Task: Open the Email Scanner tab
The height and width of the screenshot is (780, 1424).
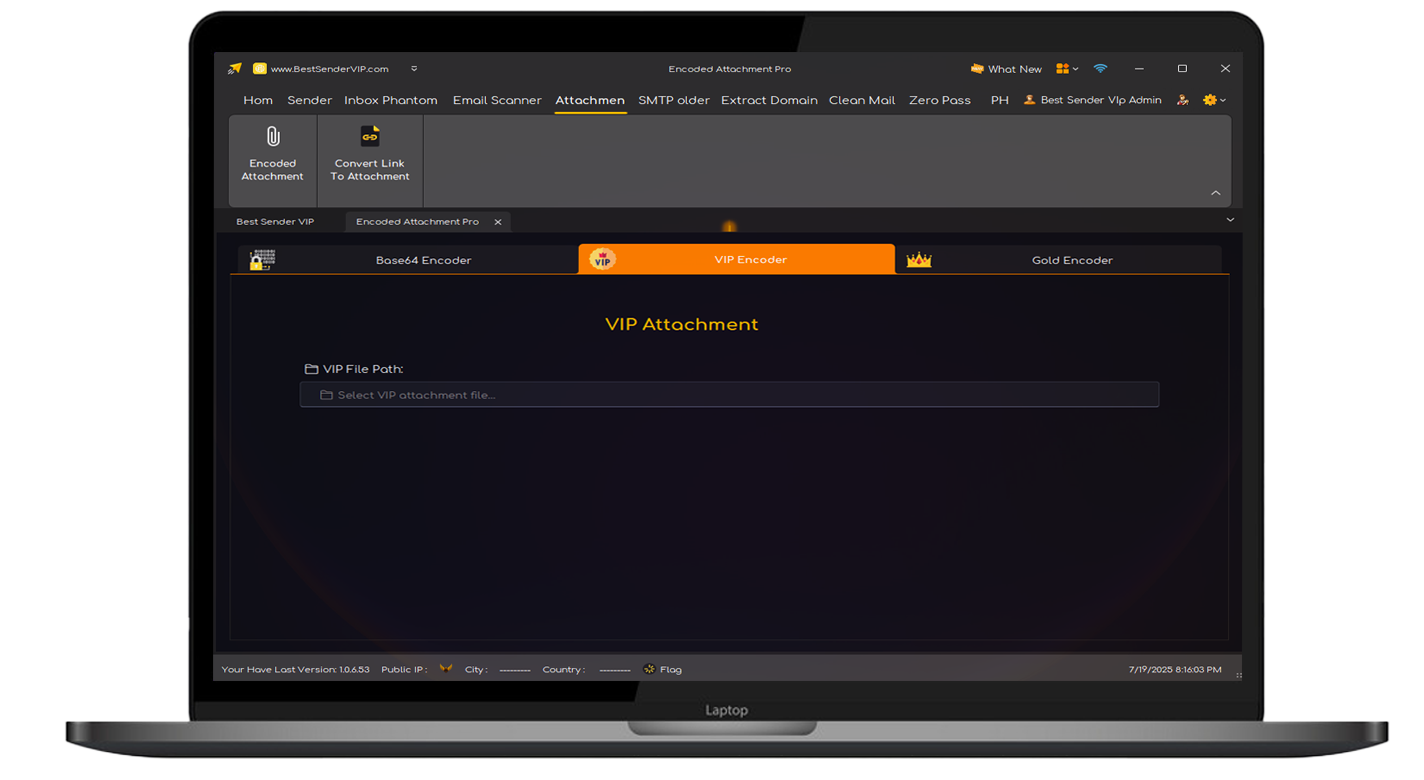Action: point(497,100)
